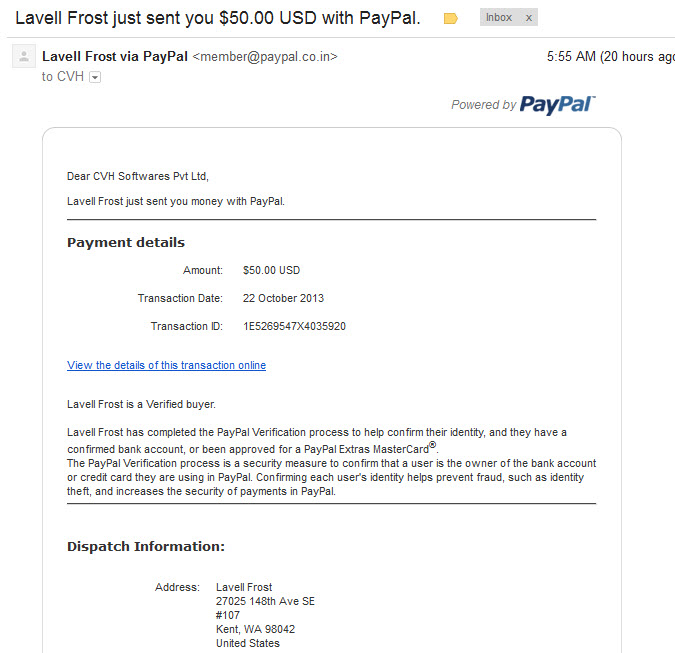Viewport: 675px width, 653px height.
Task: Expand recipient details arrow beside "to CVH"
Action: coord(95,77)
